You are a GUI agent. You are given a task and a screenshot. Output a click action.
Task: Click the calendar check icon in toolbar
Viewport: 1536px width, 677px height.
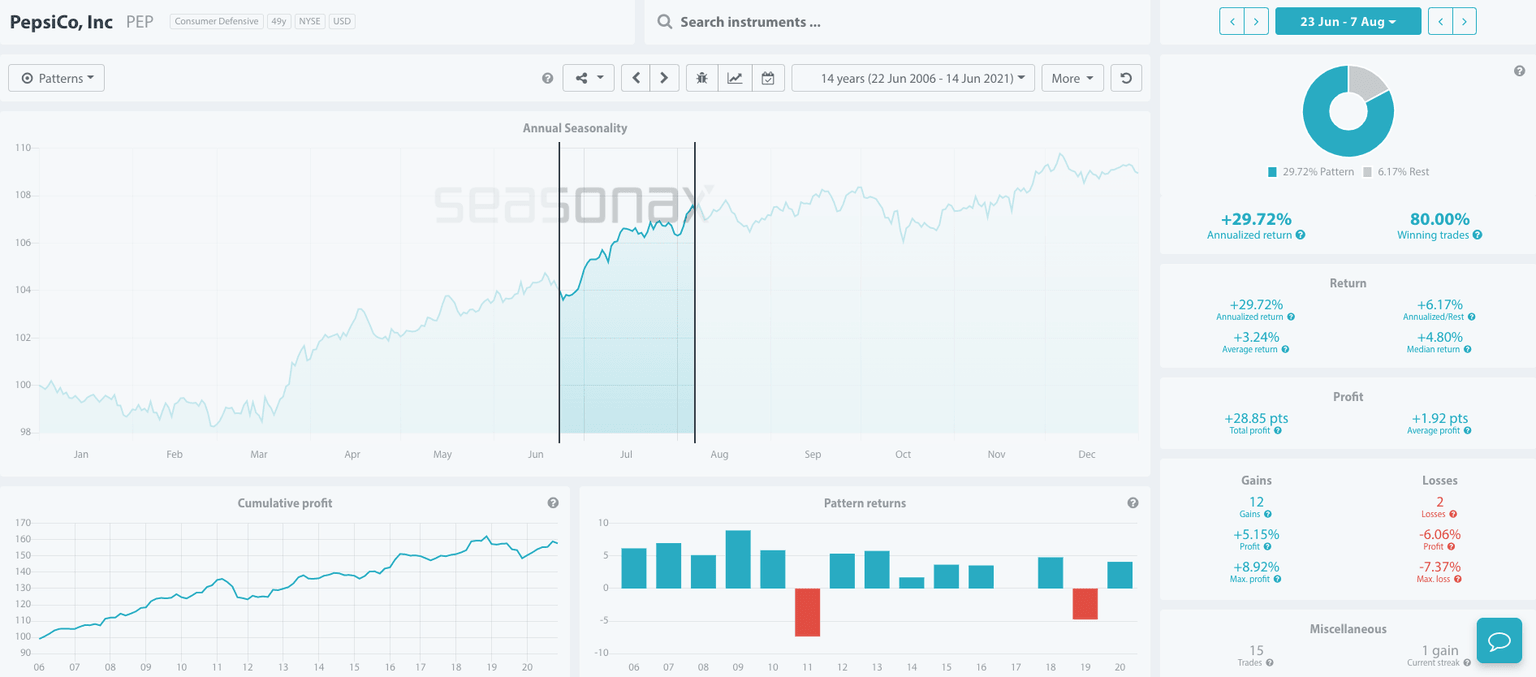click(x=767, y=78)
